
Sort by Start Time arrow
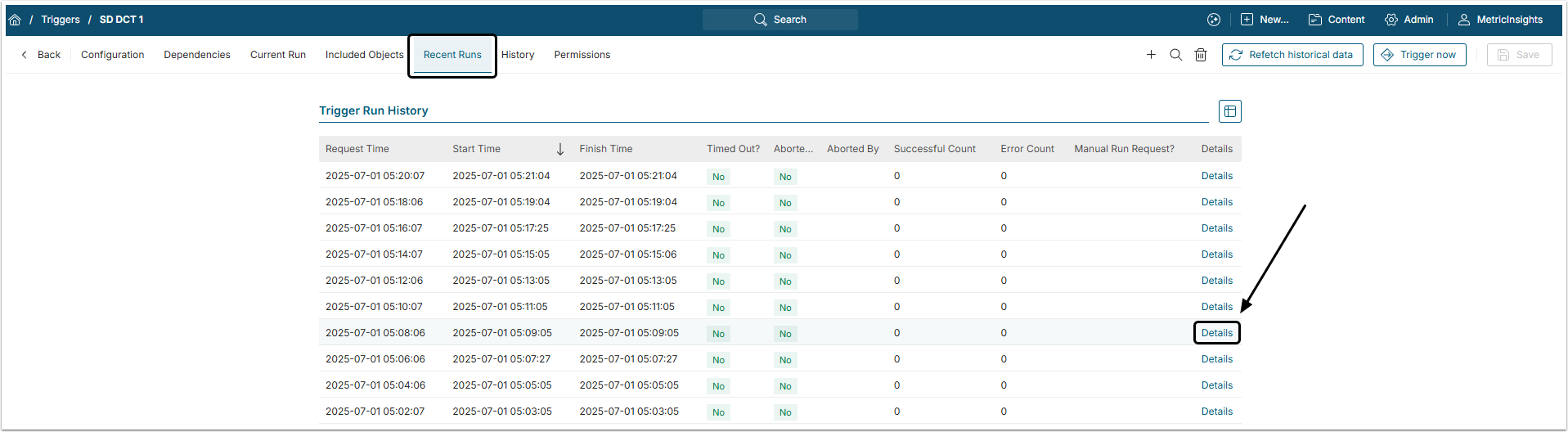pos(560,149)
